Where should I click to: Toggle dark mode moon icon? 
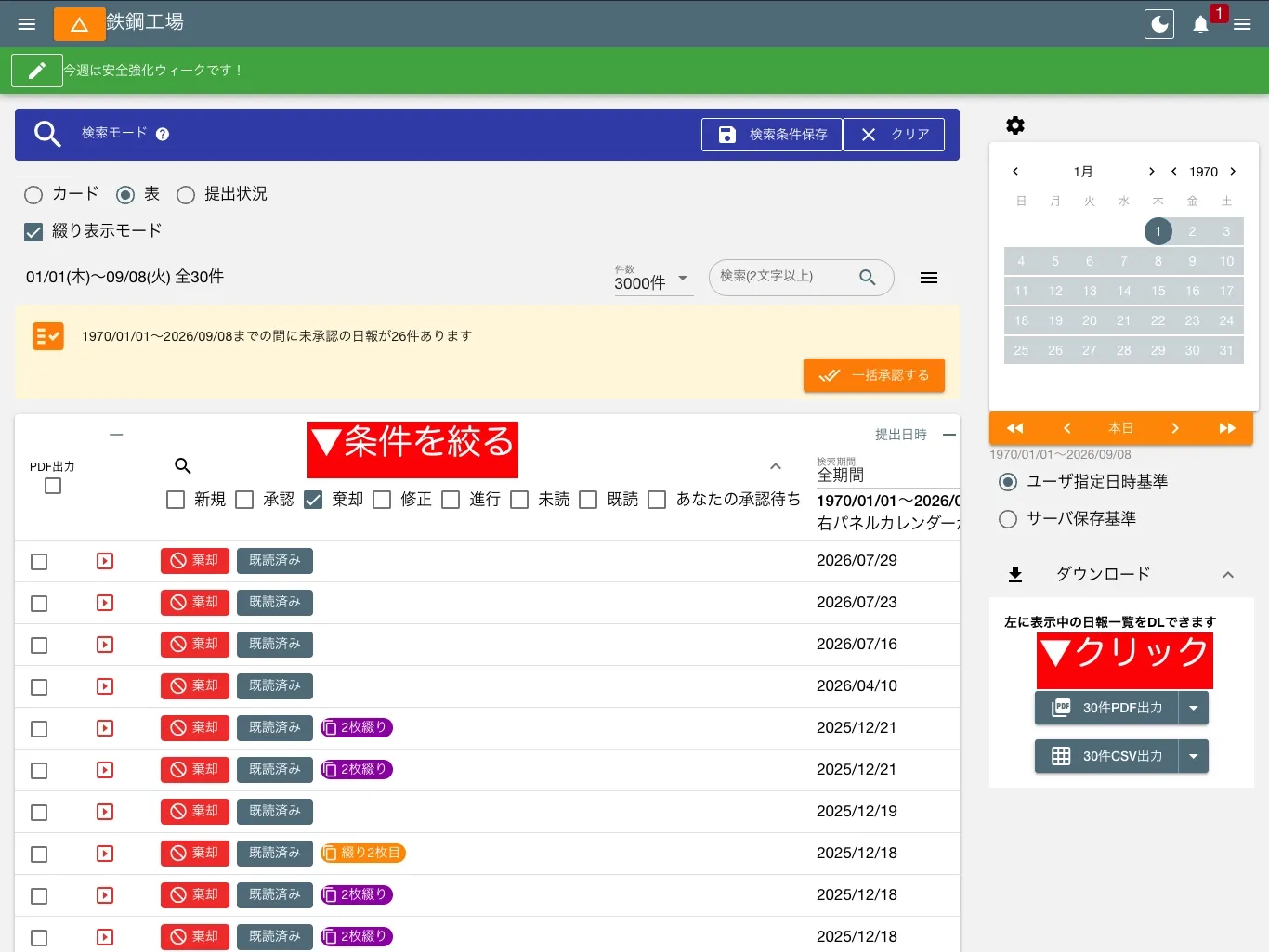pyautogui.click(x=1159, y=24)
